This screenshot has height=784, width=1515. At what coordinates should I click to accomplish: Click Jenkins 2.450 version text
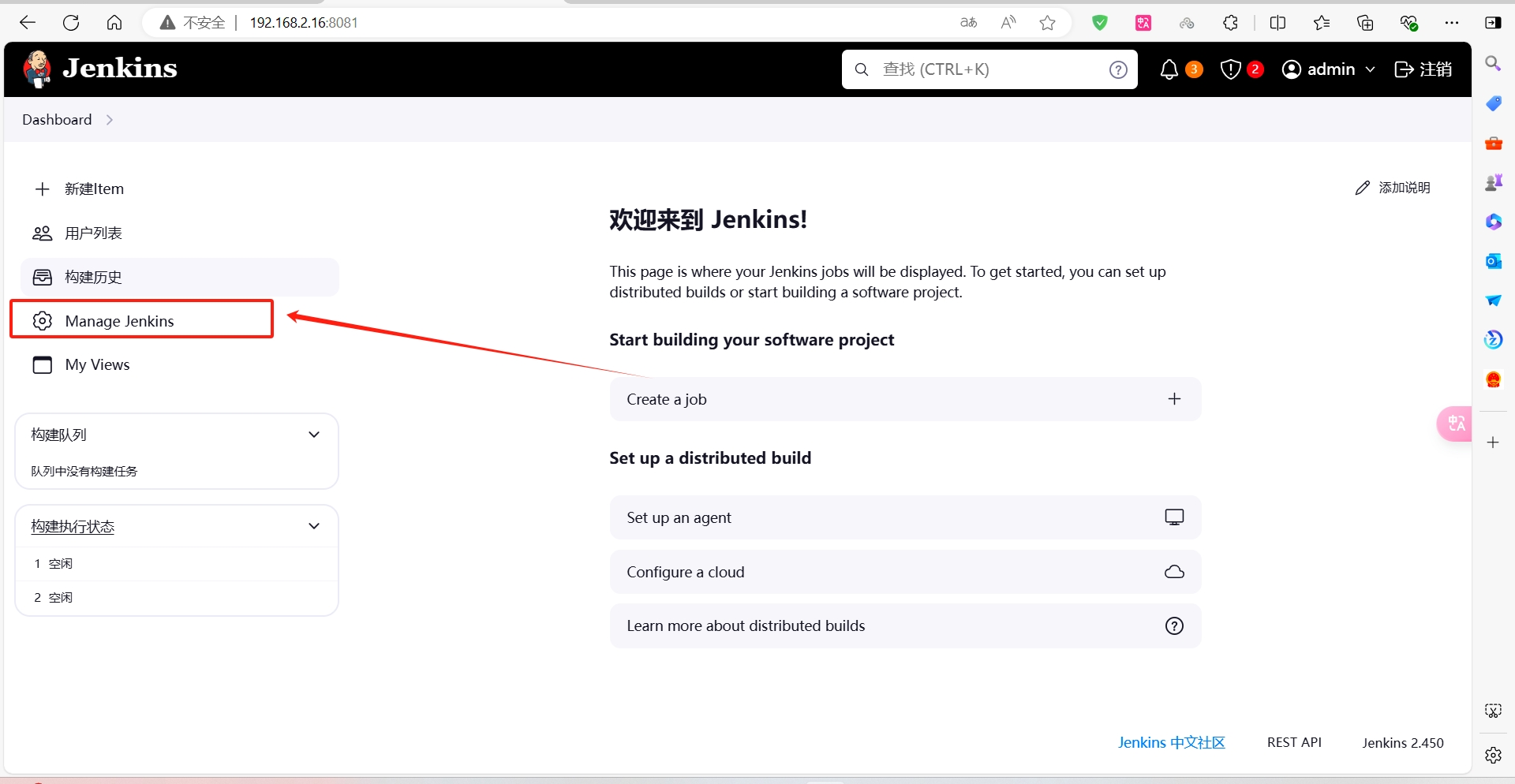click(1403, 743)
